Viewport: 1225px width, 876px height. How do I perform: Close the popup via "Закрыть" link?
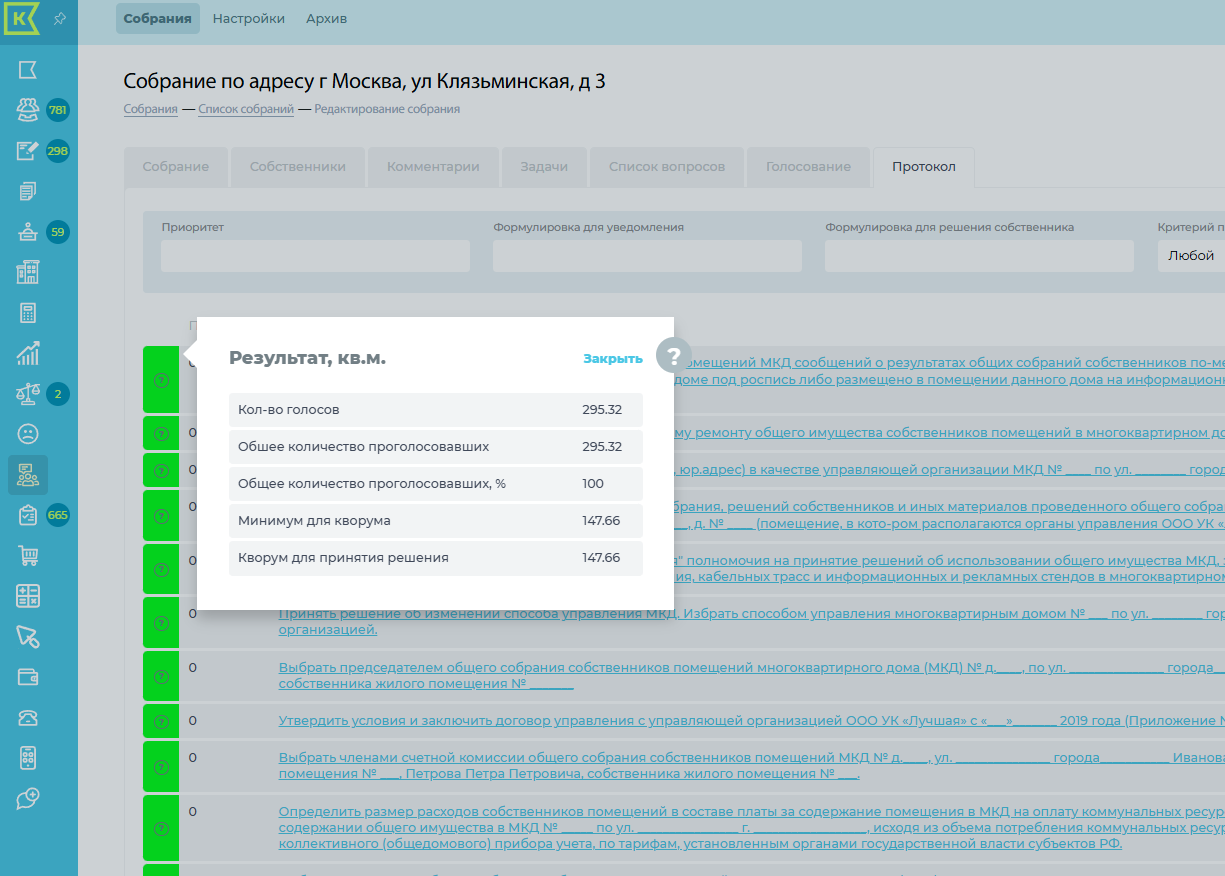(613, 358)
